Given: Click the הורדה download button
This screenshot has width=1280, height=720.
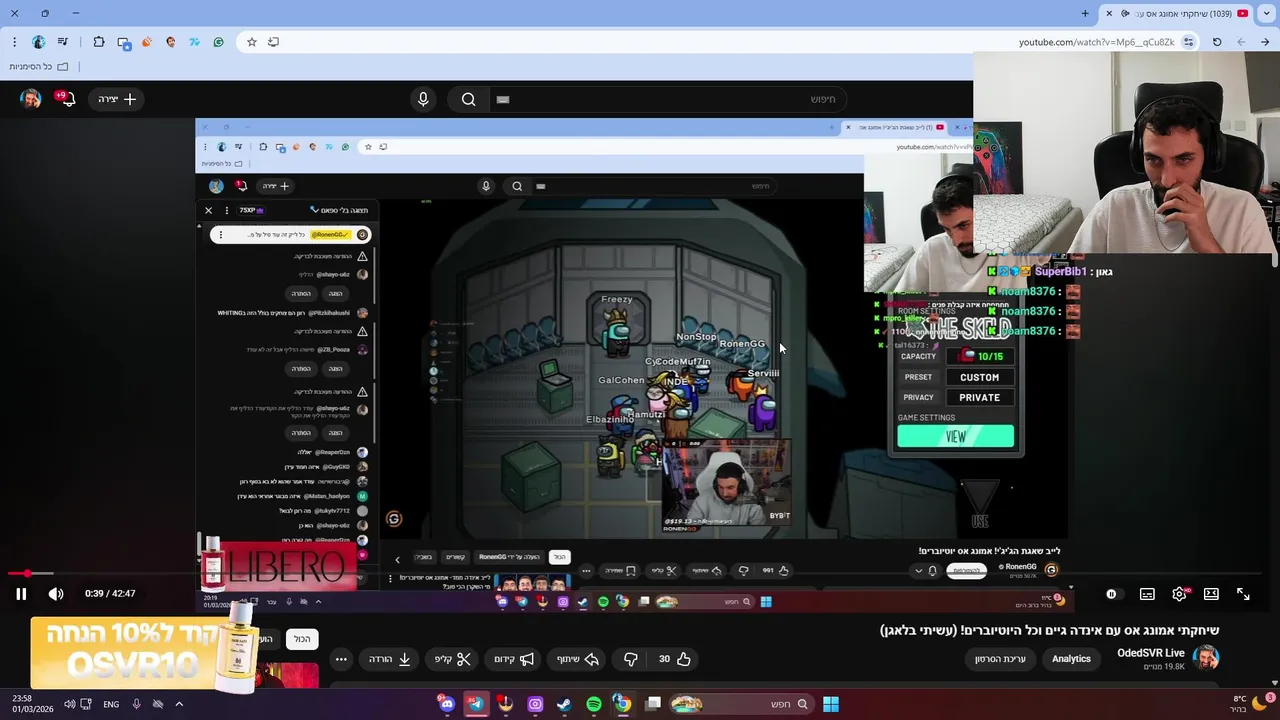Looking at the screenshot, I should [x=390, y=659].
